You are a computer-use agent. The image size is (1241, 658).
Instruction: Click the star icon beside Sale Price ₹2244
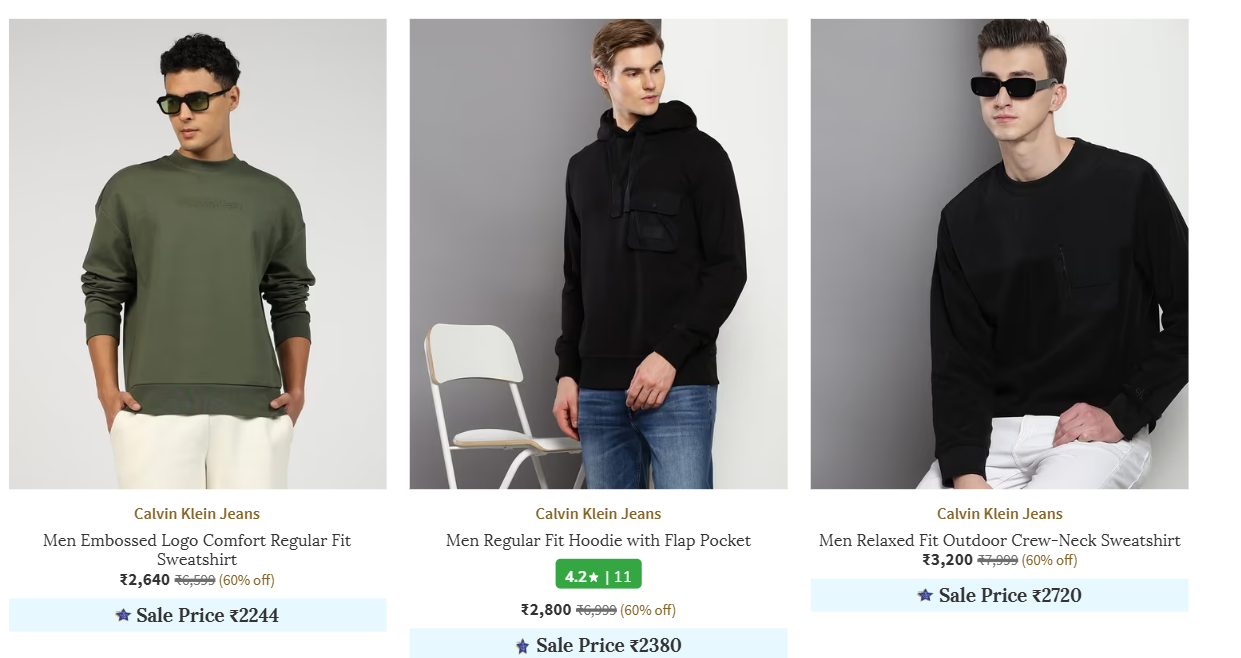(123, 615)
